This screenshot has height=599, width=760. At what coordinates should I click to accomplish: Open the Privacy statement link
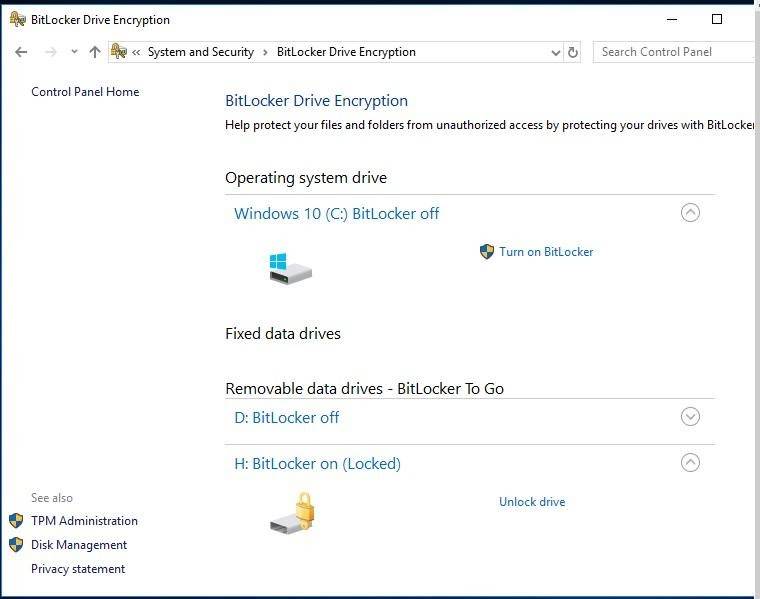(78, 569)
